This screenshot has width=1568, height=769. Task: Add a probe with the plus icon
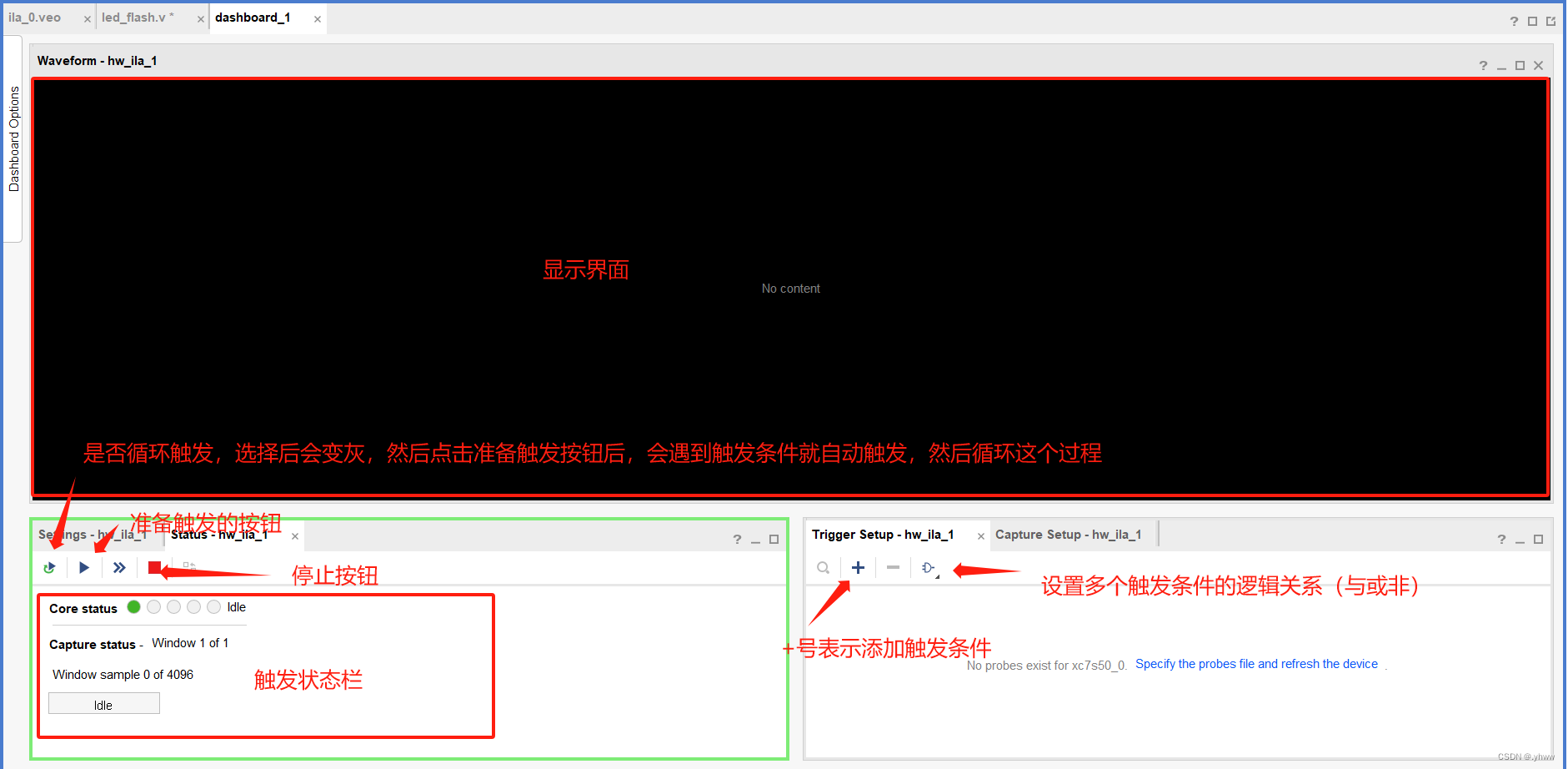click(858, 568)
